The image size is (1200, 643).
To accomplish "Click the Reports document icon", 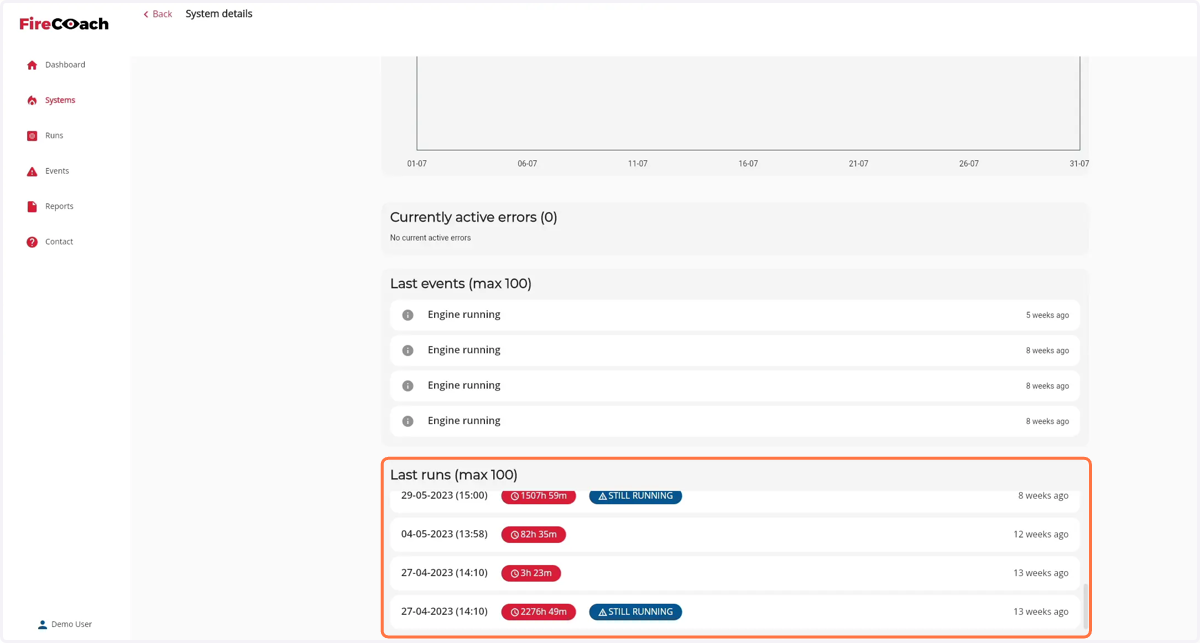I will pos(32,206).
